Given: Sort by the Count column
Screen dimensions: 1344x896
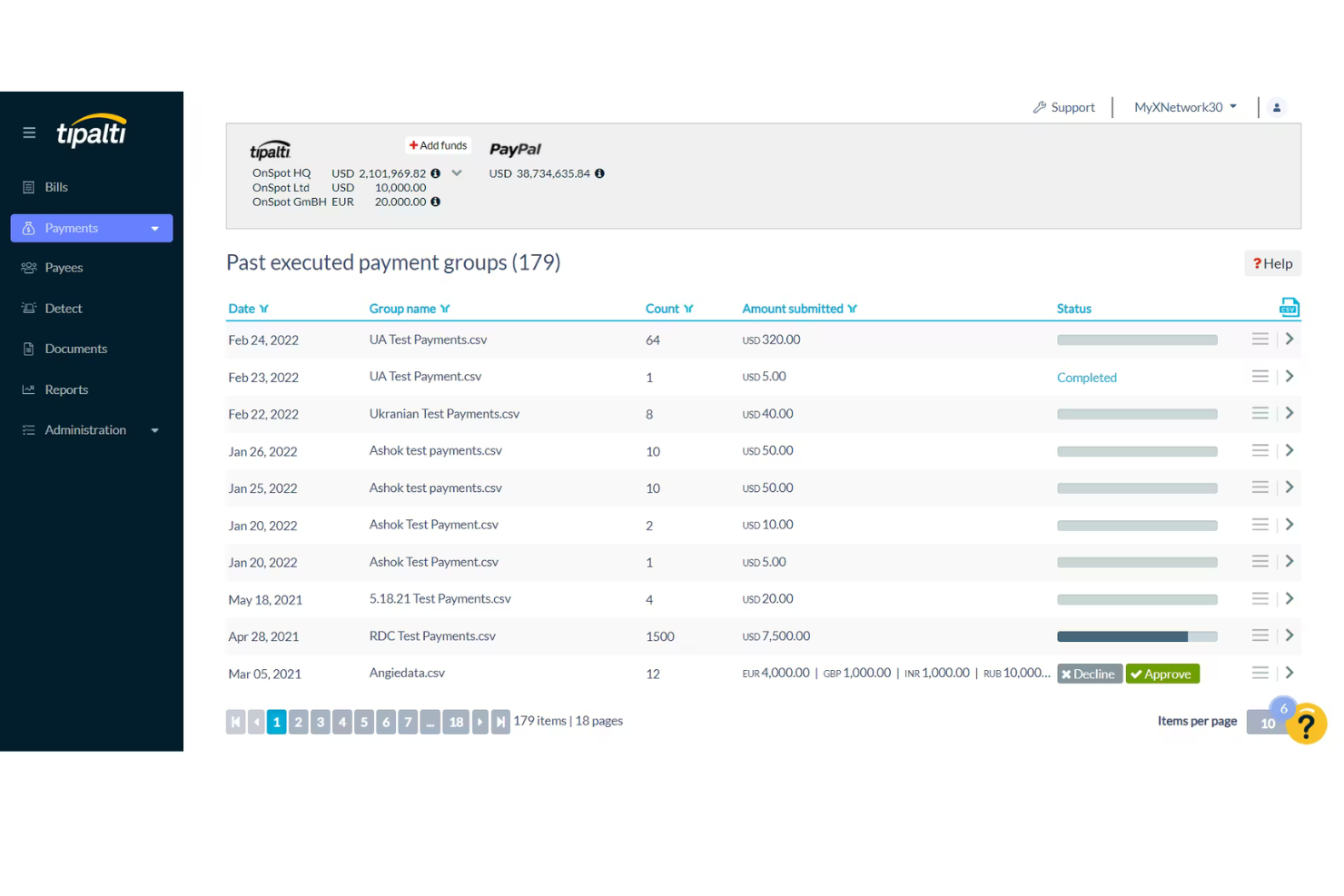Looking at the screenshot, I should click(x=690, y=308).
